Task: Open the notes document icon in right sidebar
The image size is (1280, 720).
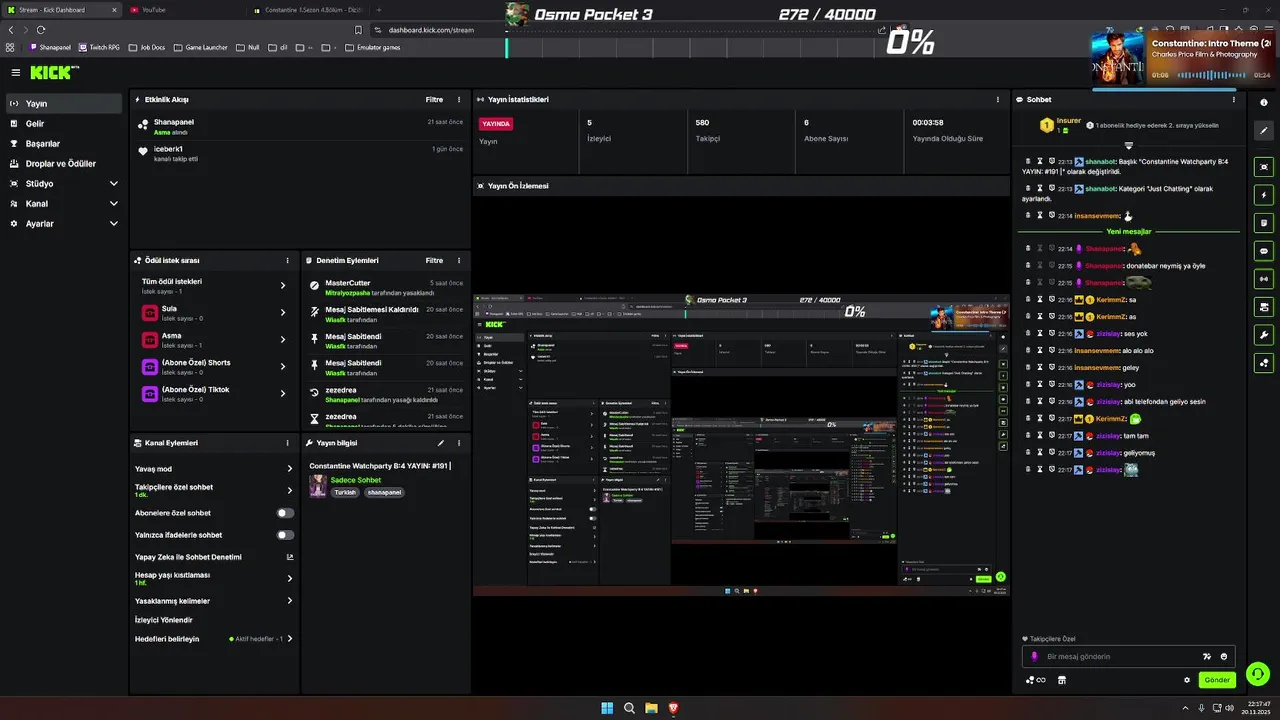Action: pos(1264,223)
